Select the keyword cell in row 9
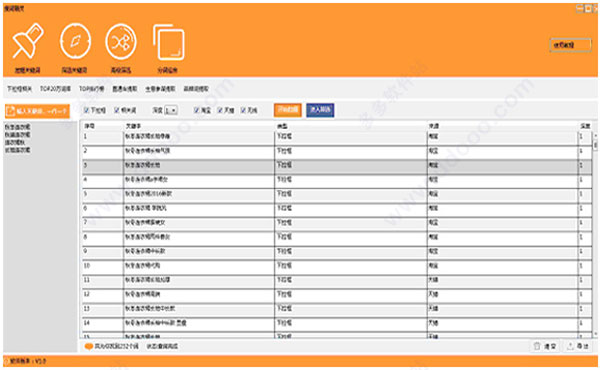Image resolution: width=600 pixels, height=370 pixels. pos(199,252)
